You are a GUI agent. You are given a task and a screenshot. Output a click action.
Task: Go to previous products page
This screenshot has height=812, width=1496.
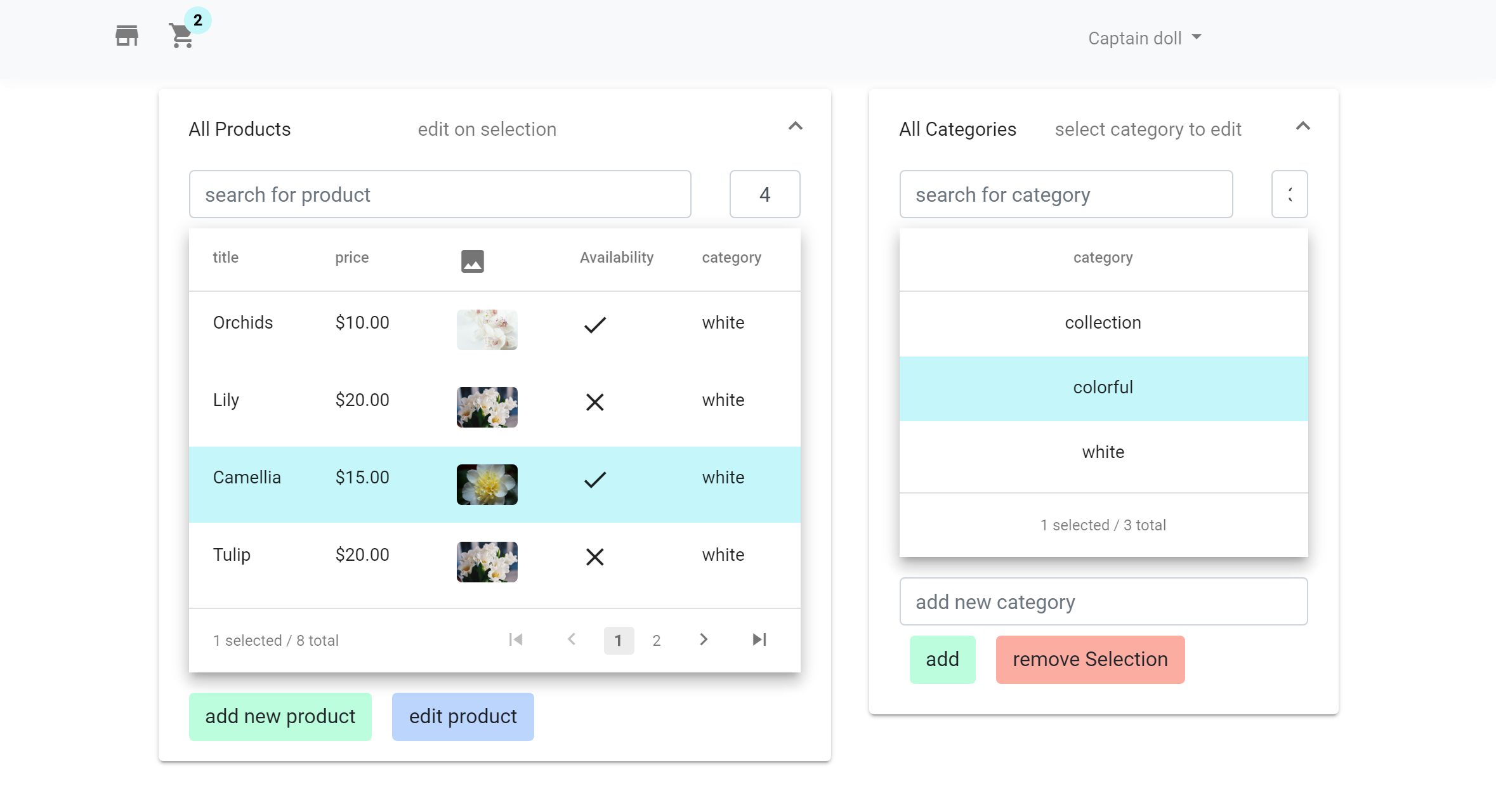(572, 639)
